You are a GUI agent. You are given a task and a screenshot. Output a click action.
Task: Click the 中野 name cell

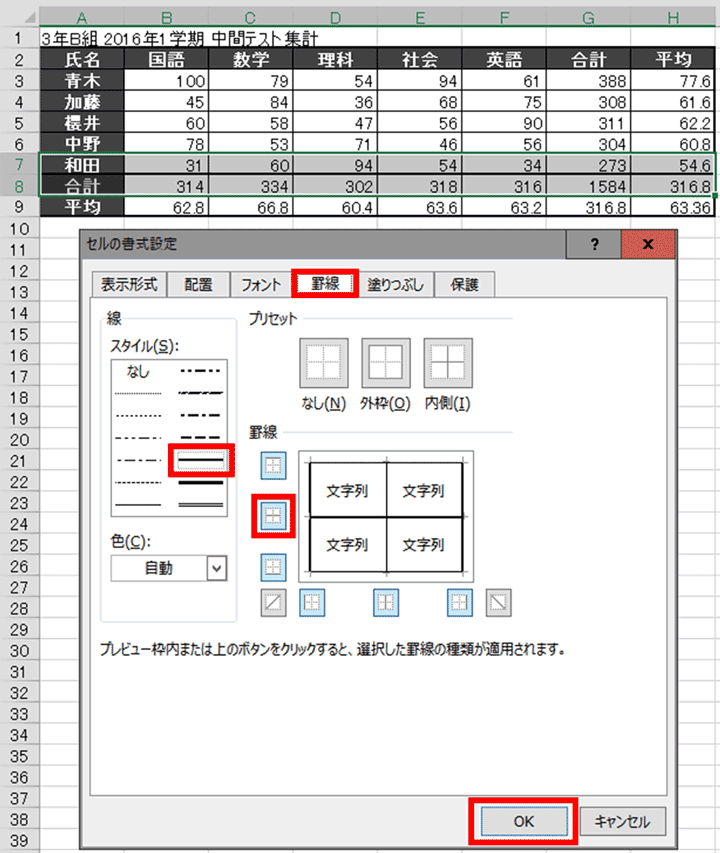(82, 144)
